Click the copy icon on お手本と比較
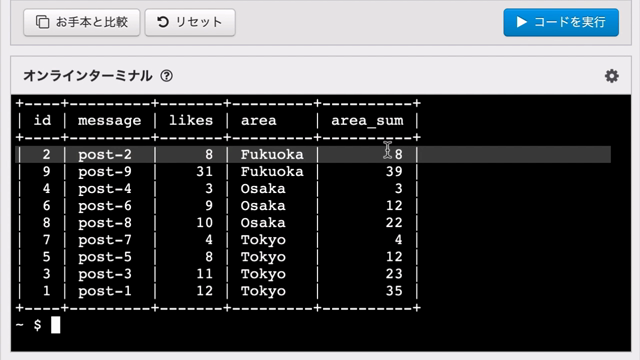Screen dimensions: 640x360 coord(42,22)
